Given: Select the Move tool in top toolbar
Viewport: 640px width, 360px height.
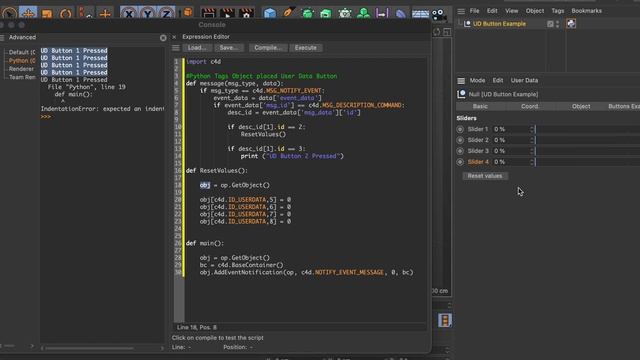Looking at the screenshot, I should click(28, 13).
